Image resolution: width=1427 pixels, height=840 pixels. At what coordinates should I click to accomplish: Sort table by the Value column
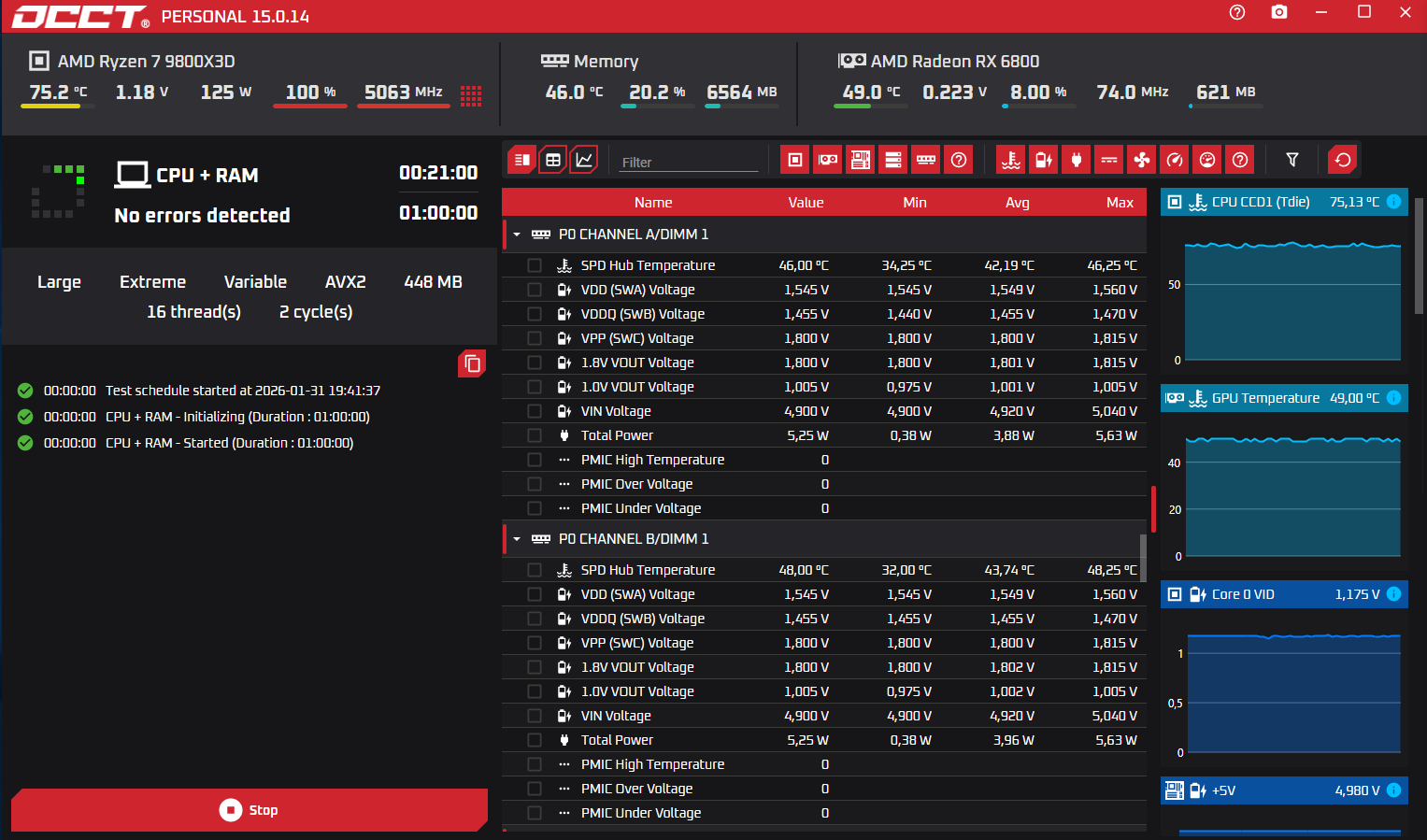coord(806,203)
